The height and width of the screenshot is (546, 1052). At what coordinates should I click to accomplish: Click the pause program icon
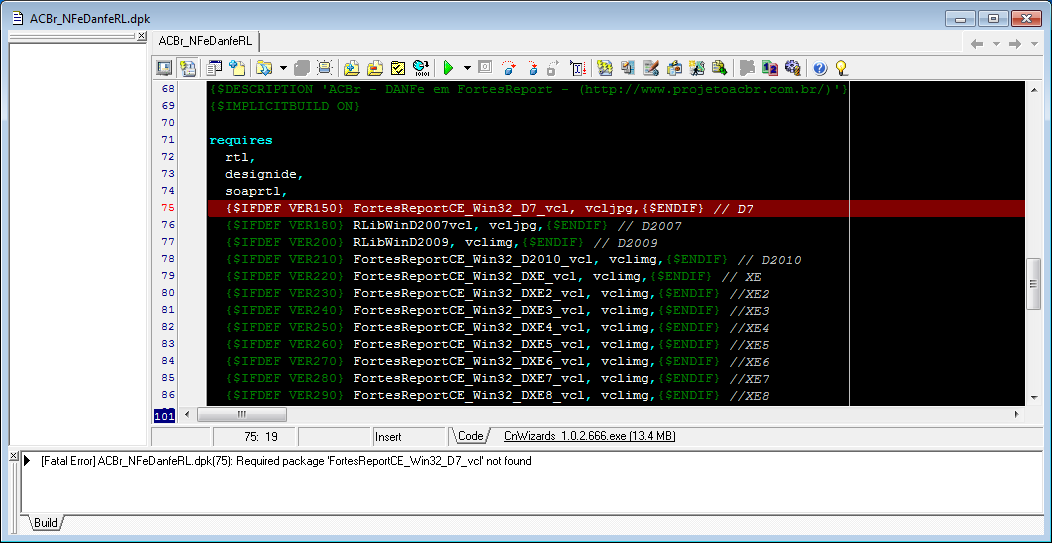[485, 68]
